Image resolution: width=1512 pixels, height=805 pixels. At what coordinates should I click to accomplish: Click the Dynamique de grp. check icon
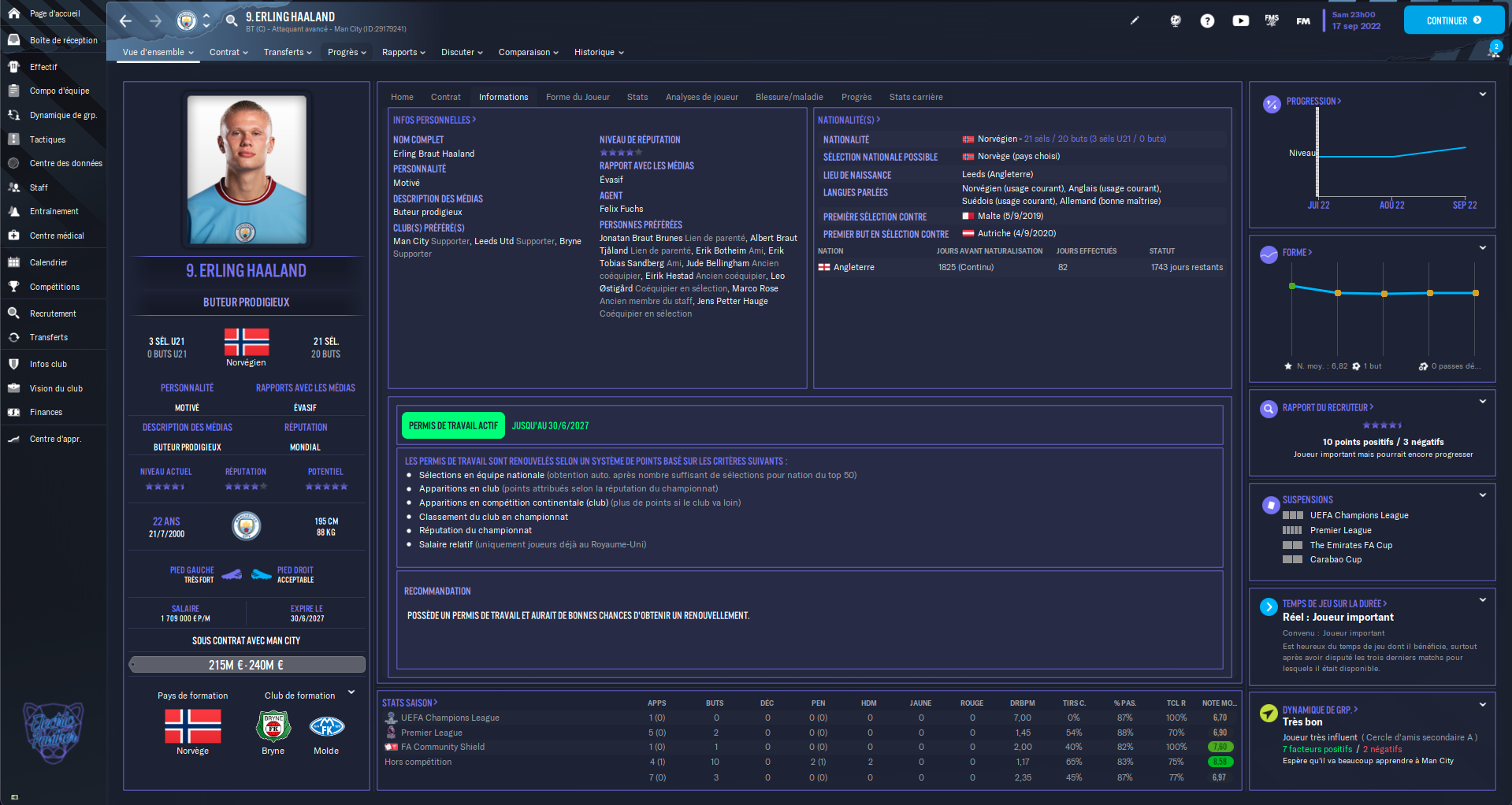tap(1269, 713)
